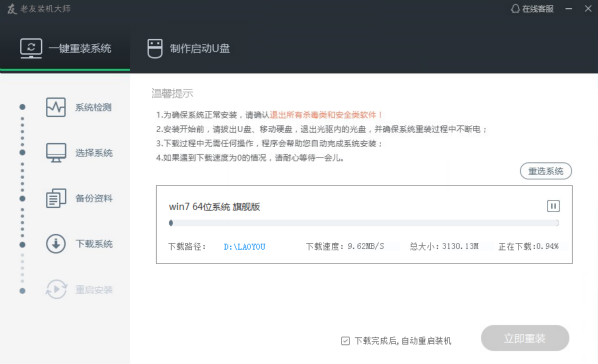Click the progress bar handle dot

pos(171,223)
